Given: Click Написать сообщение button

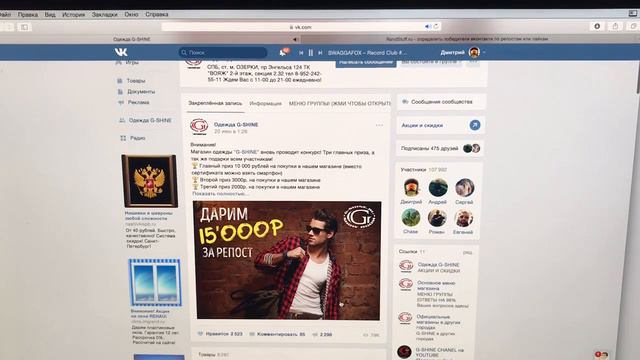Looking at the screenshot, I should pos(366,62).
